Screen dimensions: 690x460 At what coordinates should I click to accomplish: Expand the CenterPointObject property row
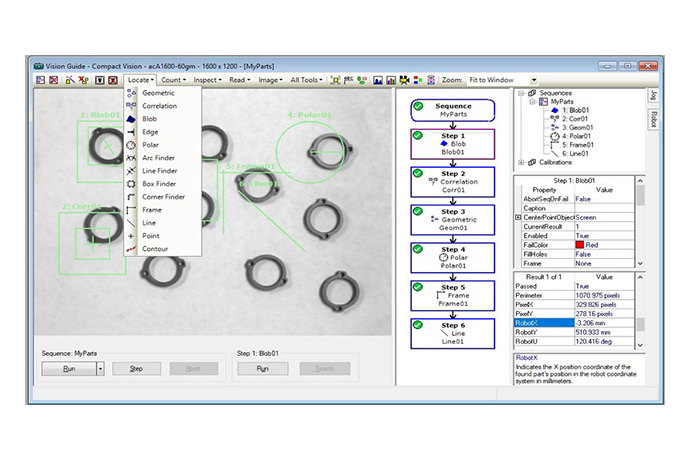pos(517,216)
